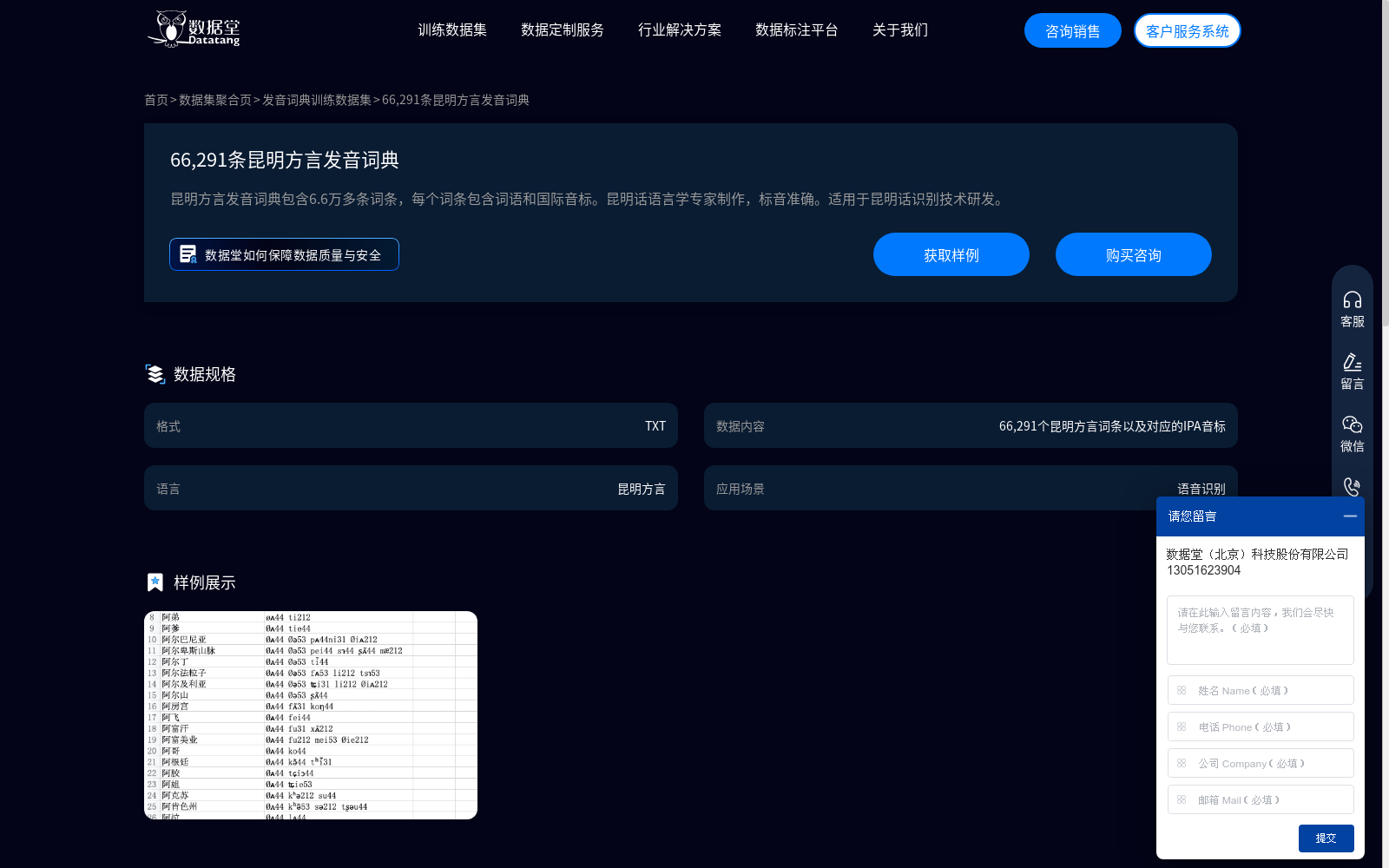Select the 格式 TXT specification row
The width and height of the screenshot is (1389, 868).
tap(411, 425)
